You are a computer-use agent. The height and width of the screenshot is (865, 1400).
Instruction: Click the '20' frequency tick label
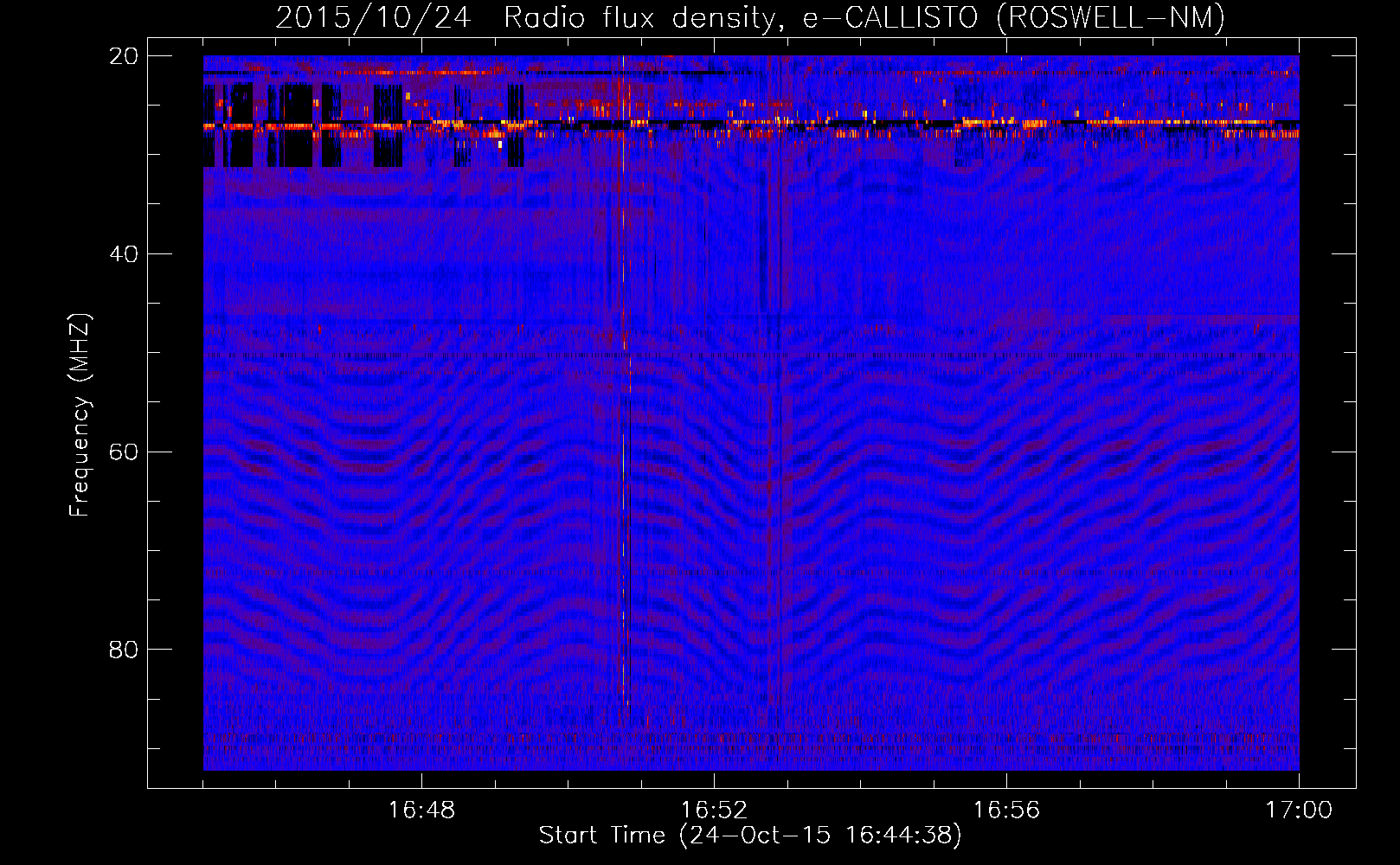(x=124, y=56)
